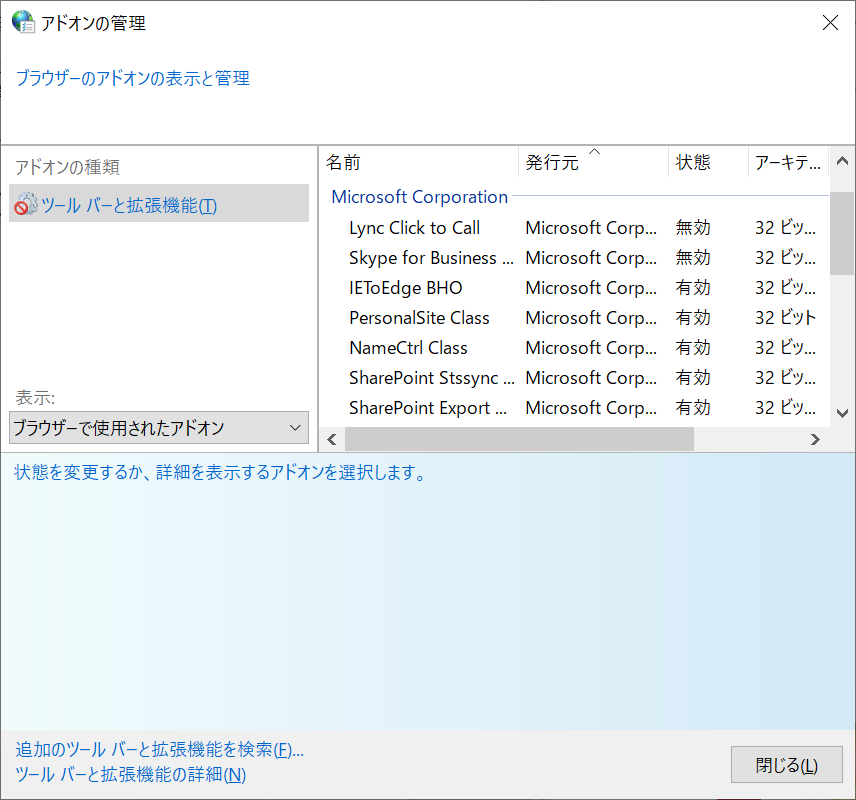Click the vertical scrollbar down arrow
The image size is (856, 800).
(842, 413)
